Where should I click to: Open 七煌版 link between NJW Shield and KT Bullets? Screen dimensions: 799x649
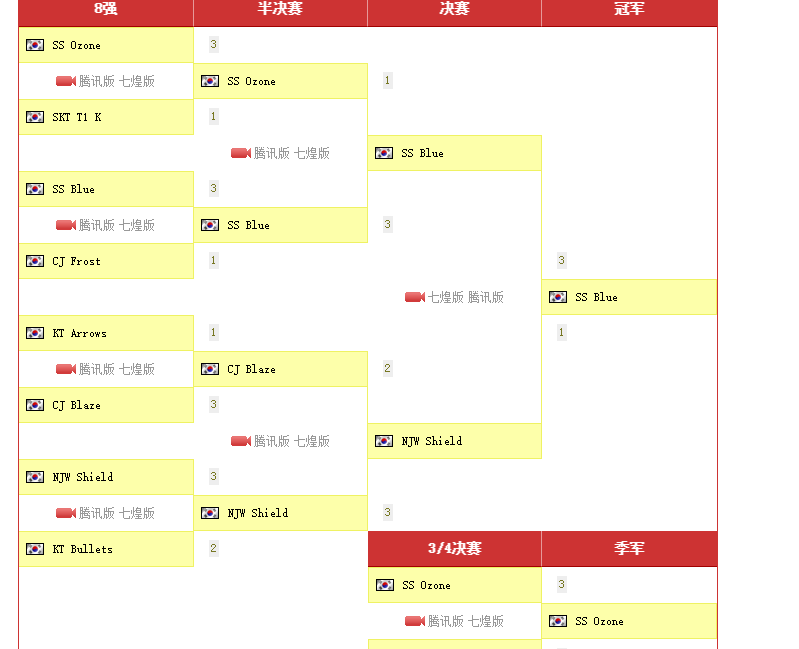tap(137, 513)
